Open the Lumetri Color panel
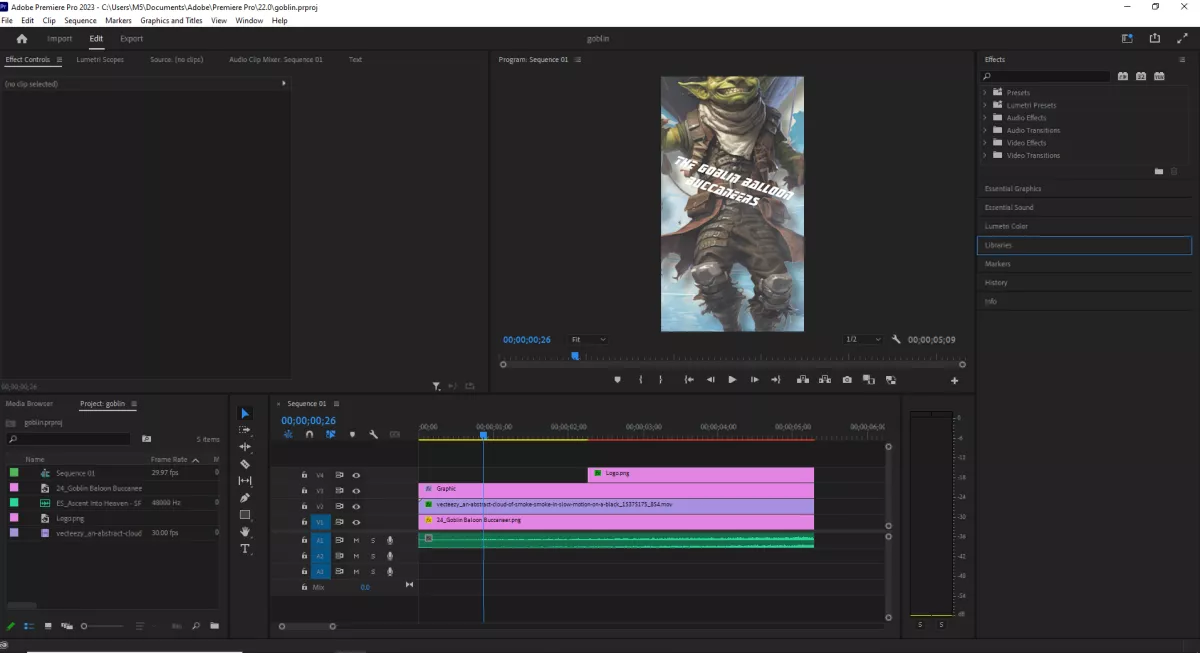1200x653 pixels. click(x=1006, y=226)
